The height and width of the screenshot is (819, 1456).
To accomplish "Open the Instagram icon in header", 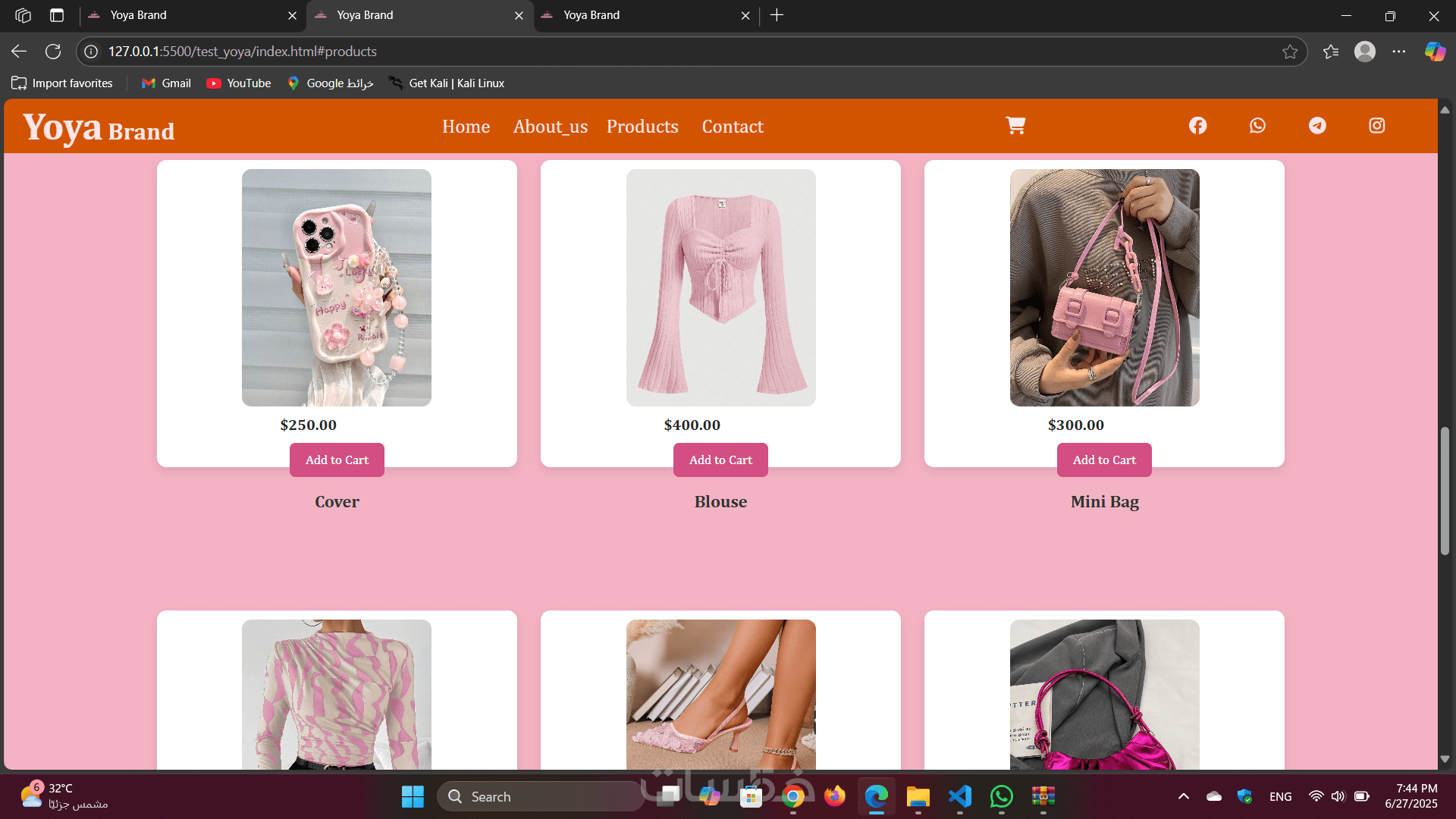I will (1376, 126).
